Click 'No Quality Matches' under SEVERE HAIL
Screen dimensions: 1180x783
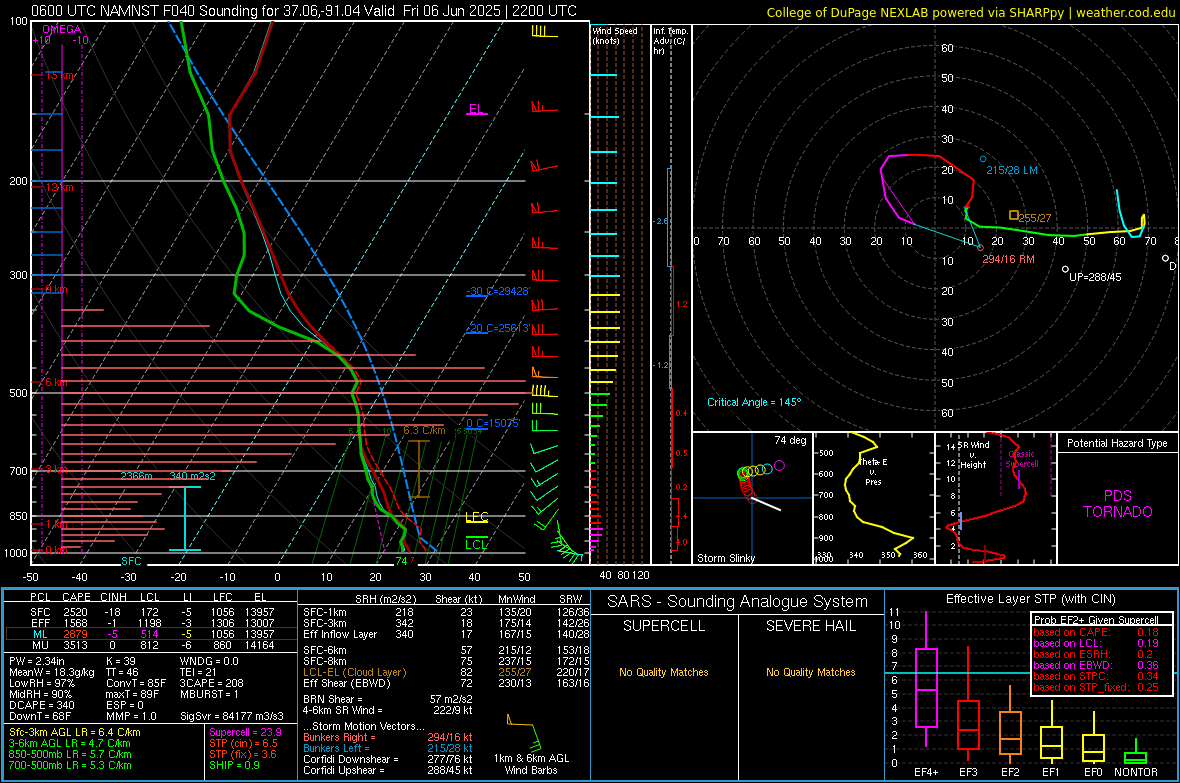click(810, 672)
